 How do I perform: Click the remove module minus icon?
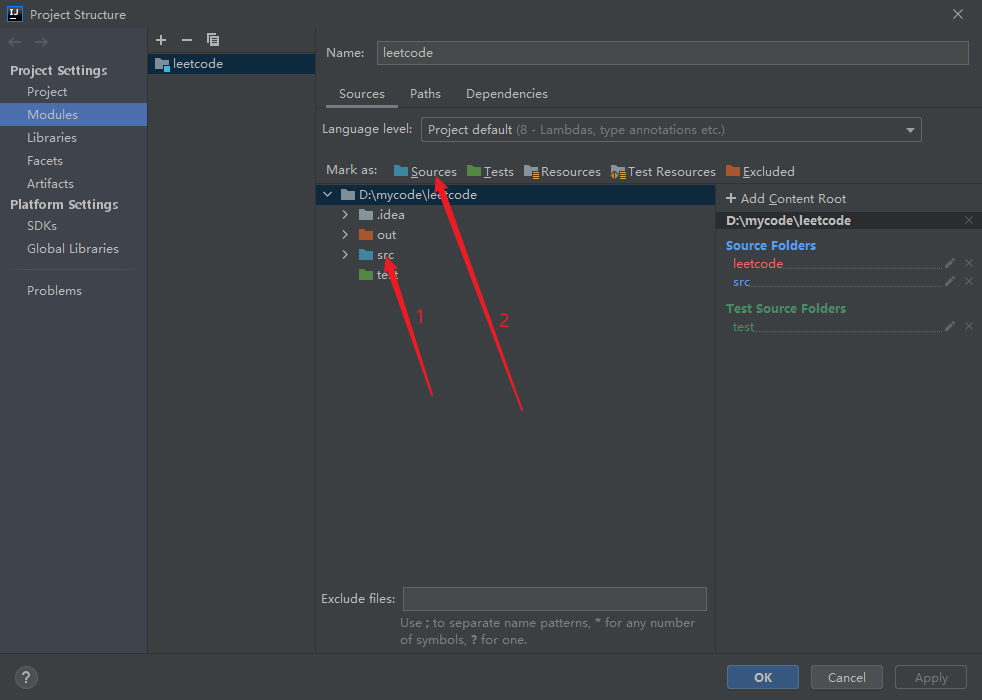click(x=186, y=40)
